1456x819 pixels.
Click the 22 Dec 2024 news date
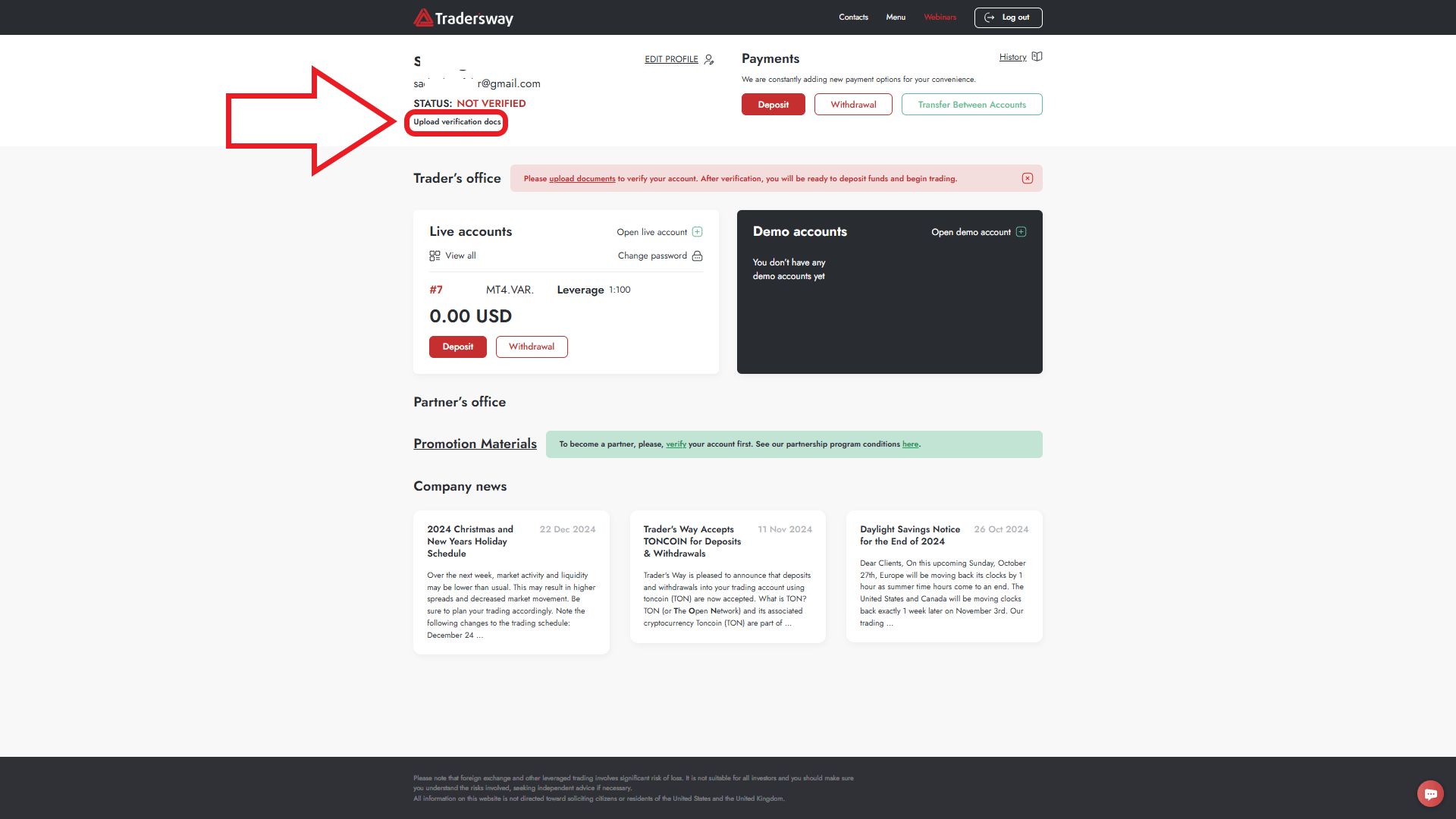pos(567,529)
